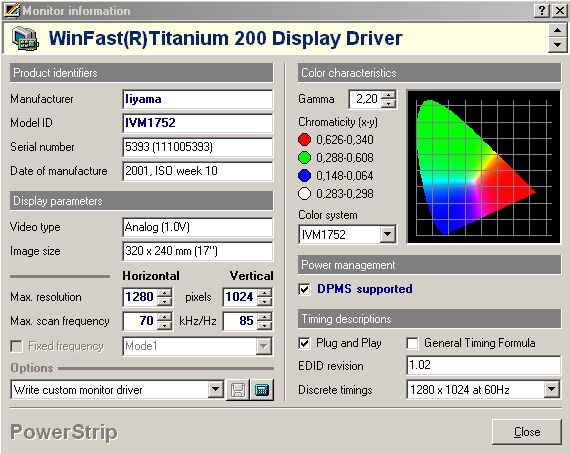Click the Image size field
The image size is (570, 454).
pos(197,251)
